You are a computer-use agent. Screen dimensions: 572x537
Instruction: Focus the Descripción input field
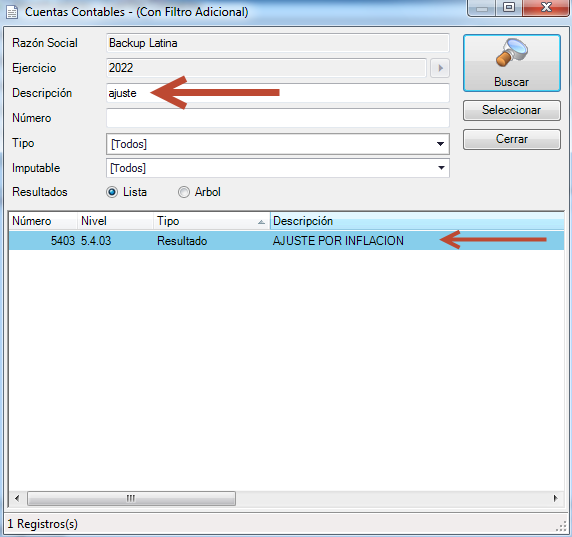pos(278,93)
